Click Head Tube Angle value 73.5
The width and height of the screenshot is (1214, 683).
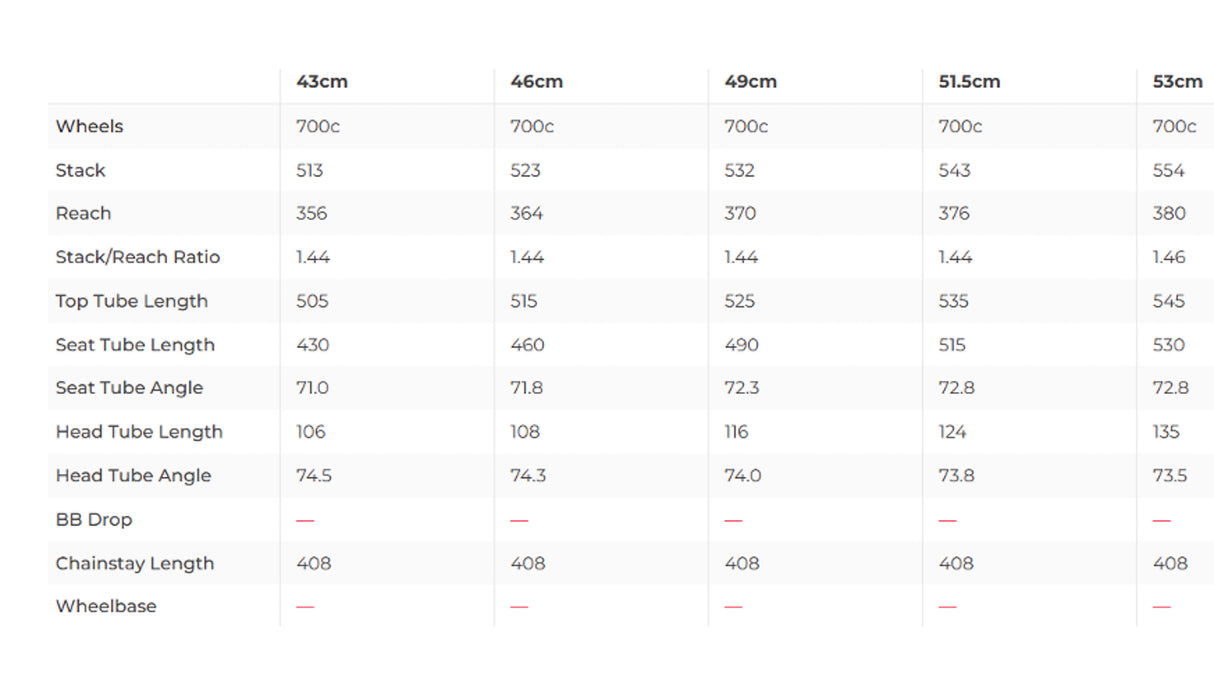tap(1170, 476)
